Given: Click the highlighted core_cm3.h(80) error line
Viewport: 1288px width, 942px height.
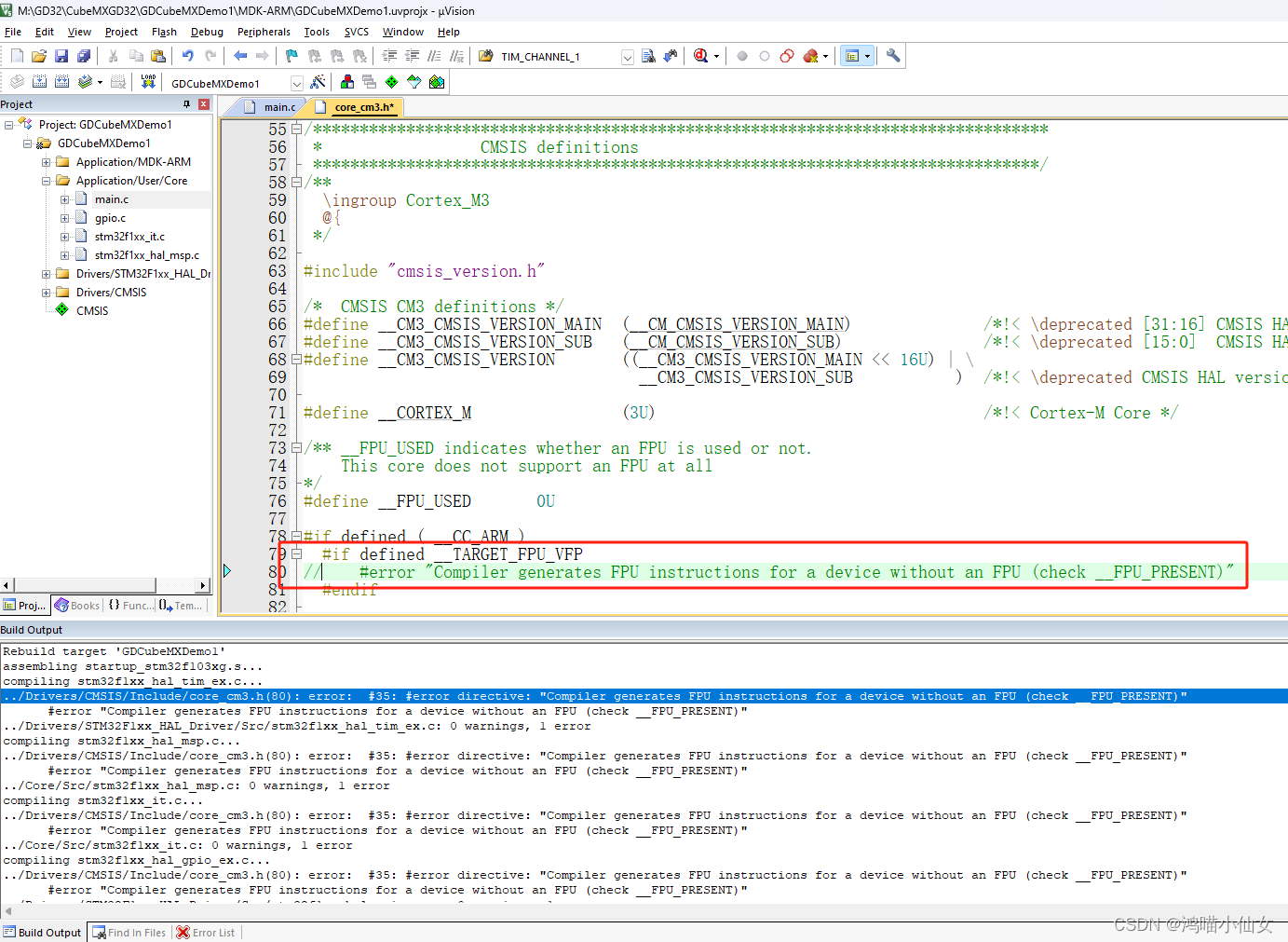Looking at the screenshot, I should (x=644, y=696).
